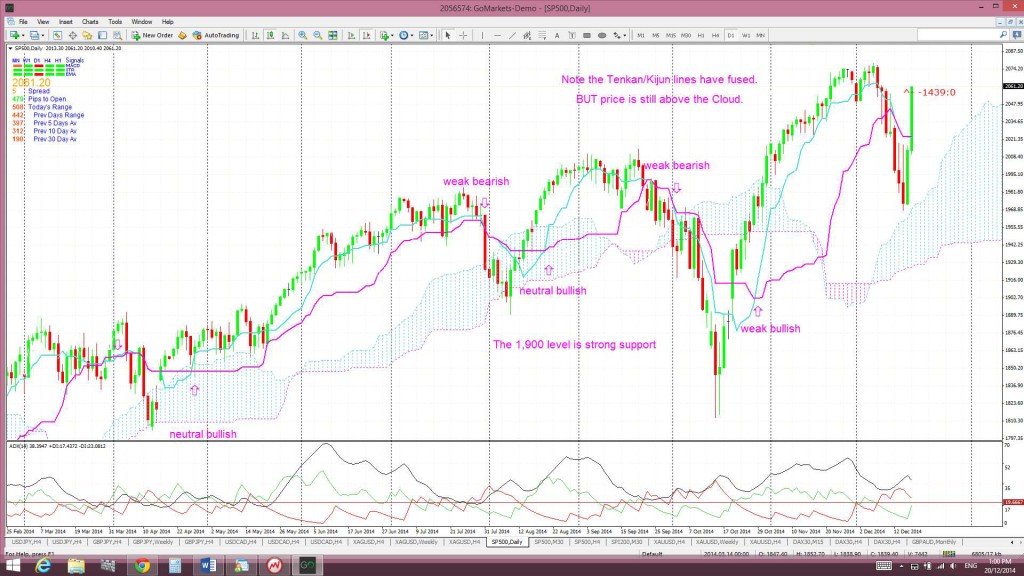The width and height of the screenshot is (1024, 576).
Task: Open the Strategy Tester icon
Action: pyautogui.click(x=118, y=35)
